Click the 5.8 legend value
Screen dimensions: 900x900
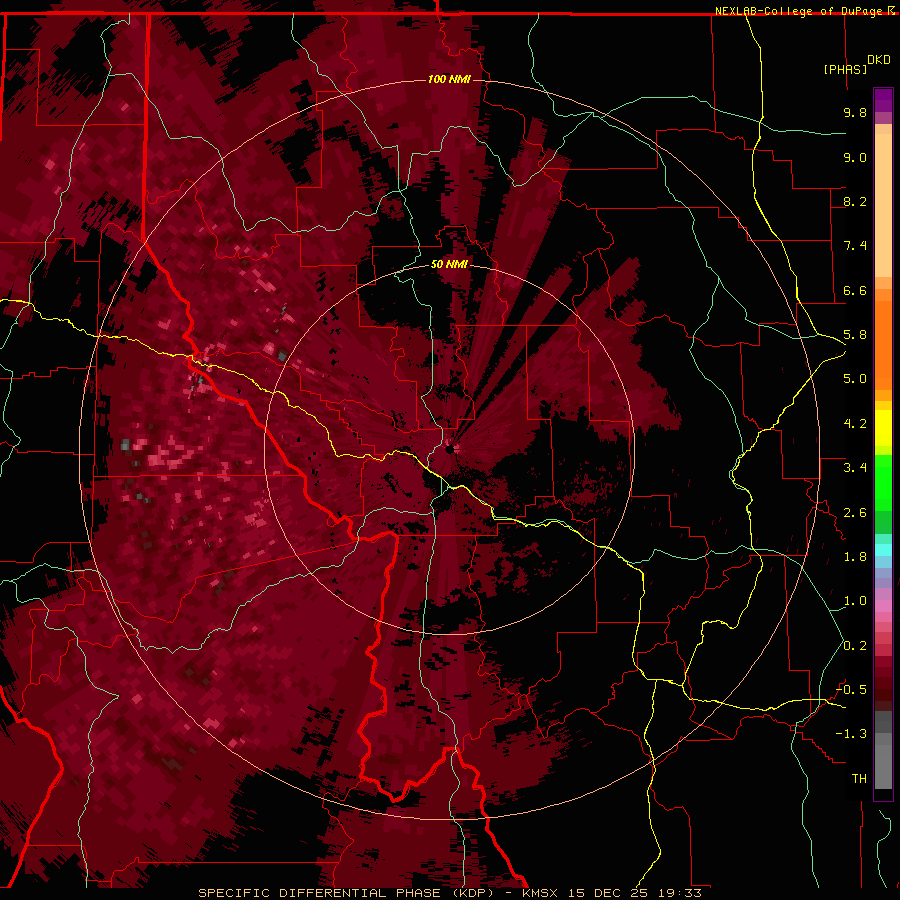click(855, 335)
